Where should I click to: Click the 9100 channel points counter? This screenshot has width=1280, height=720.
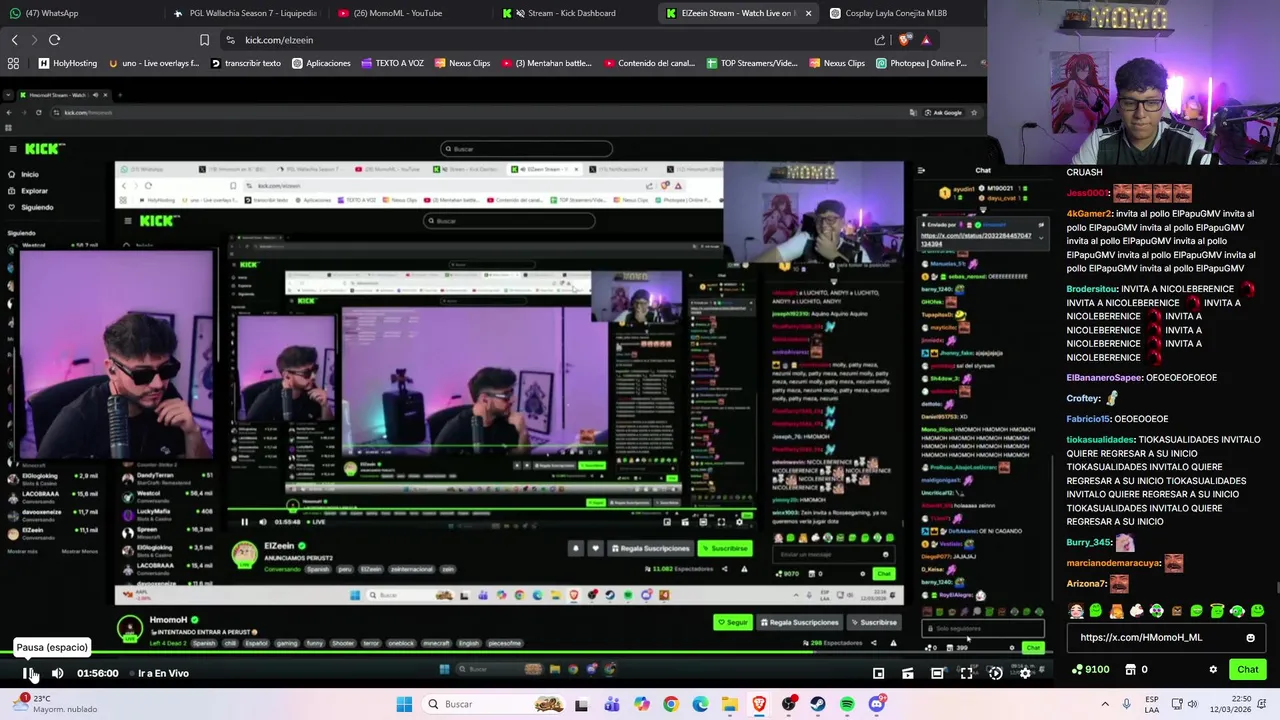tap(1090, 669)
